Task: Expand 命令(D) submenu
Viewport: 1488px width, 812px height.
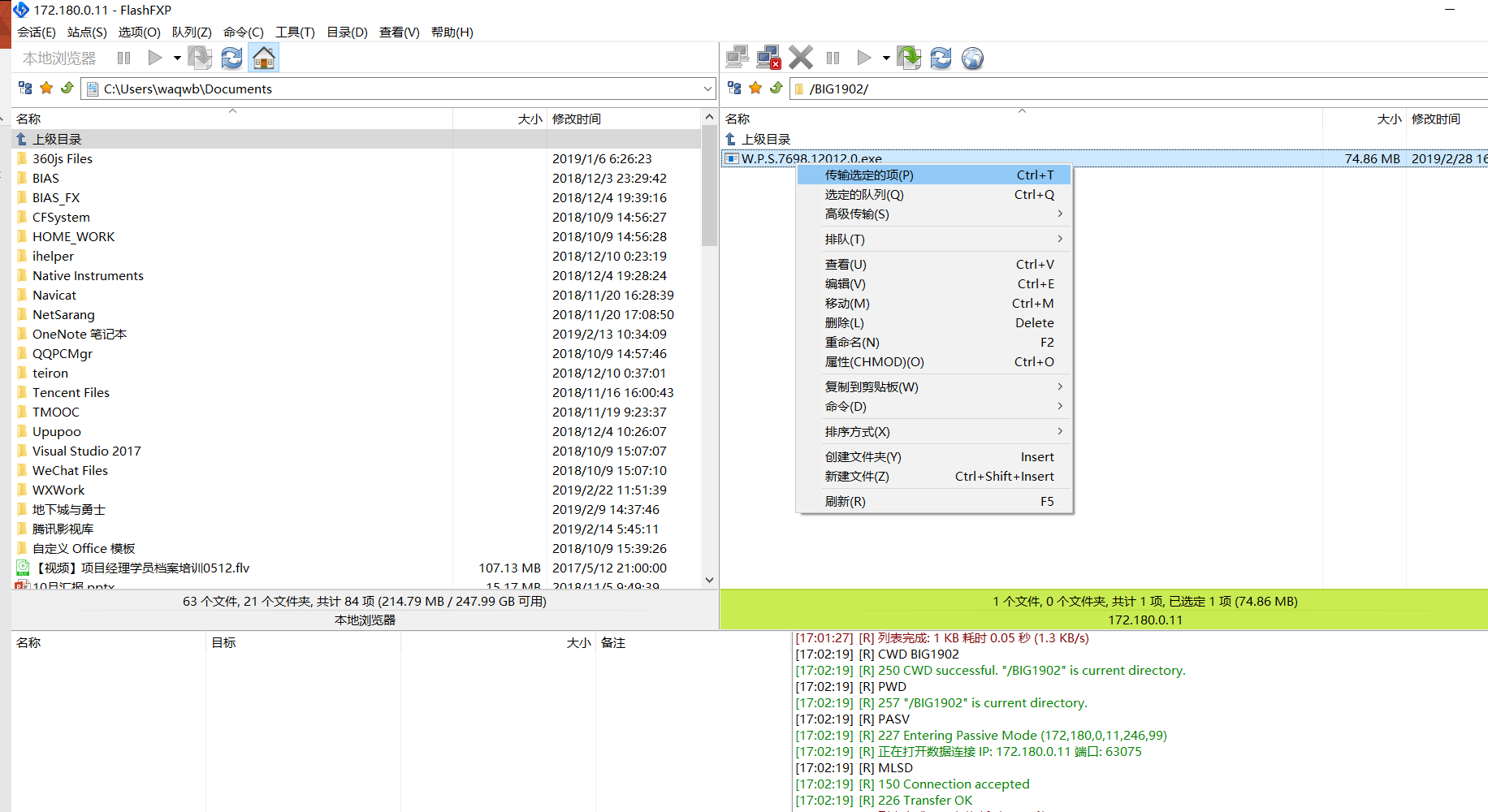Action: (934, 406)
